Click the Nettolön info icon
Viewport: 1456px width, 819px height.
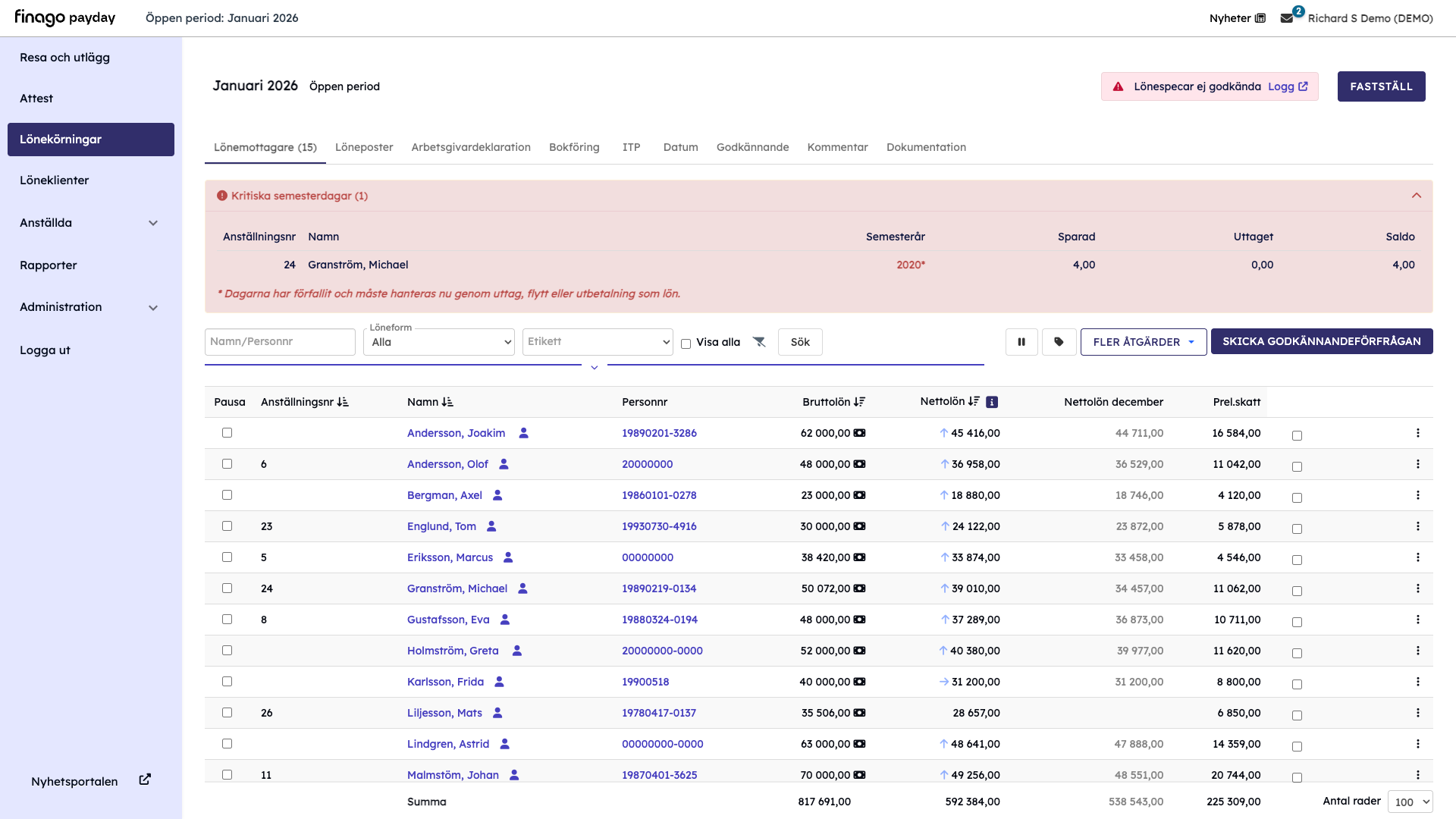click(992, 402)
